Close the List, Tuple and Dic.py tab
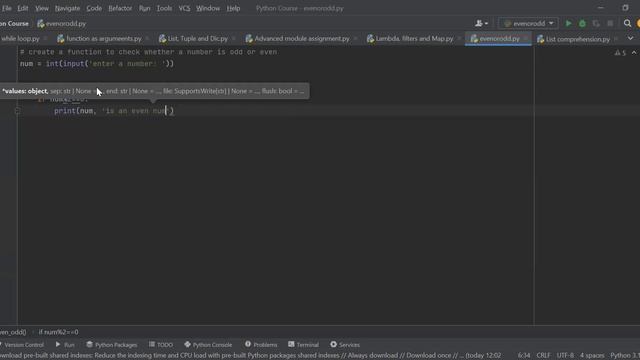 point(233,39)
